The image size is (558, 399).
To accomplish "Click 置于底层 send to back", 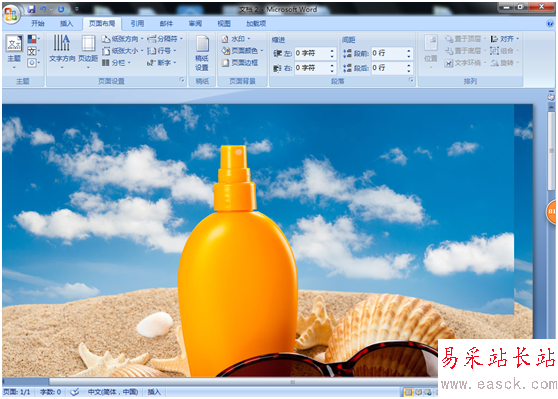I will [465, 51].
